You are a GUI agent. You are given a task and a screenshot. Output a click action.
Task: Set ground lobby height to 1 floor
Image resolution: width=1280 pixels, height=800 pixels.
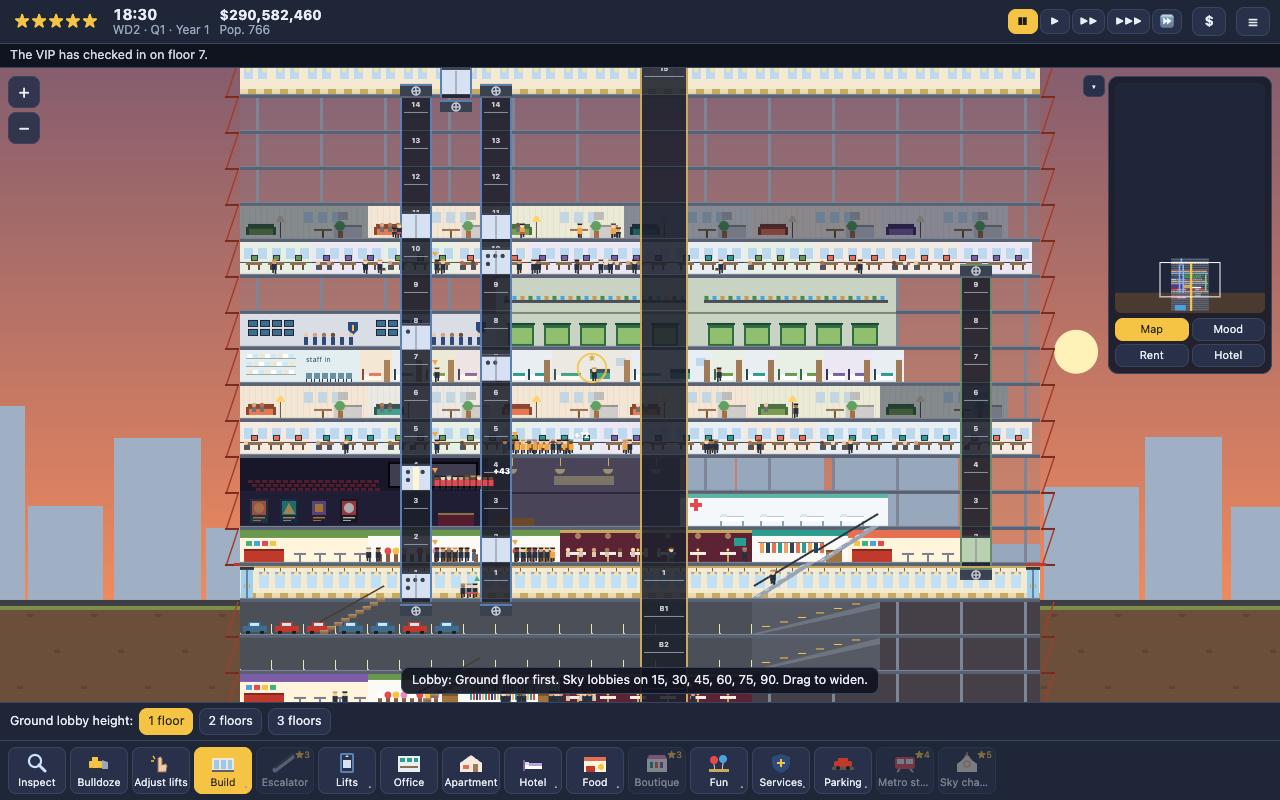[166, 721]
